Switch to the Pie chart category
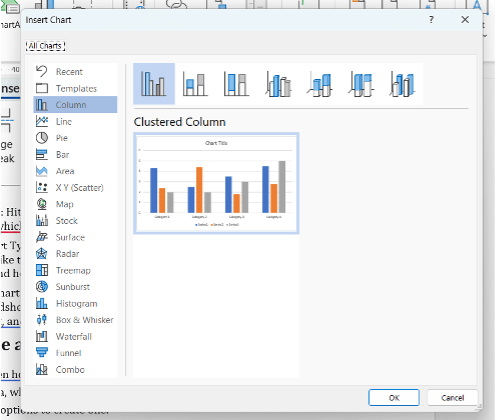Image resolution: width=496 pixels, height=420 pixels. point(75,138)
